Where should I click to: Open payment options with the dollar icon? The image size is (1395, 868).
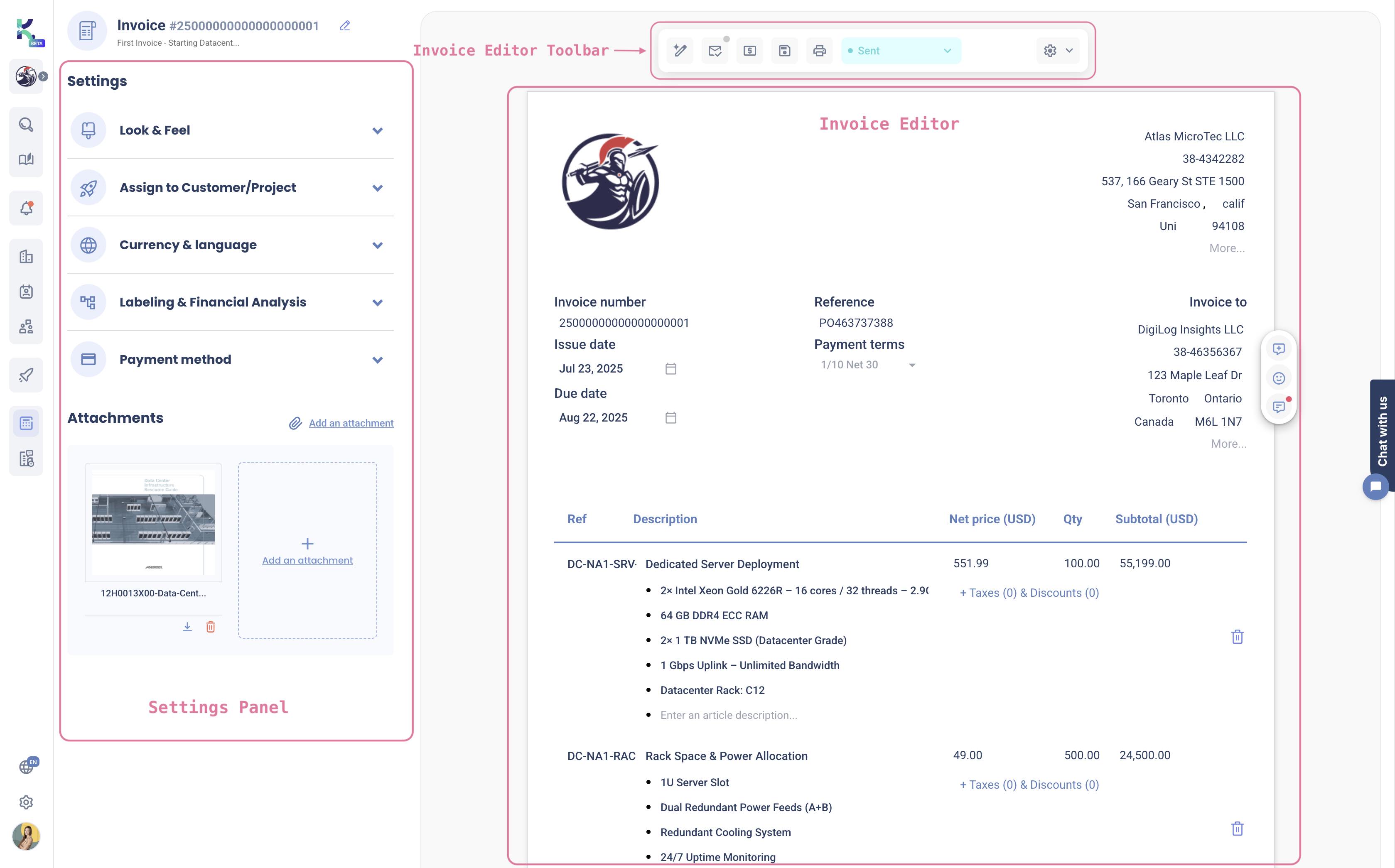point(749,51)
